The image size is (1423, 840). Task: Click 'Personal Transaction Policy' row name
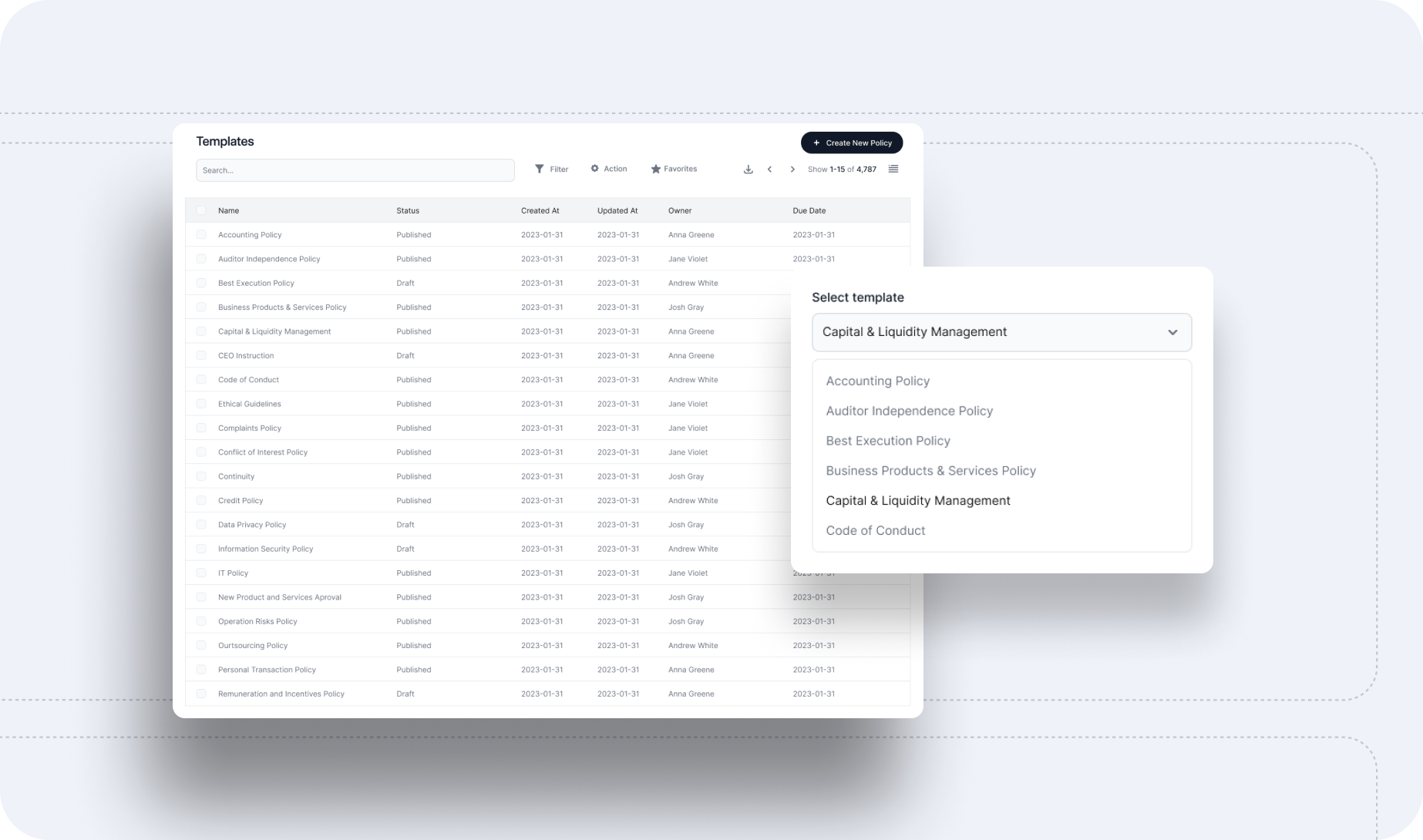tap(267, 670)
